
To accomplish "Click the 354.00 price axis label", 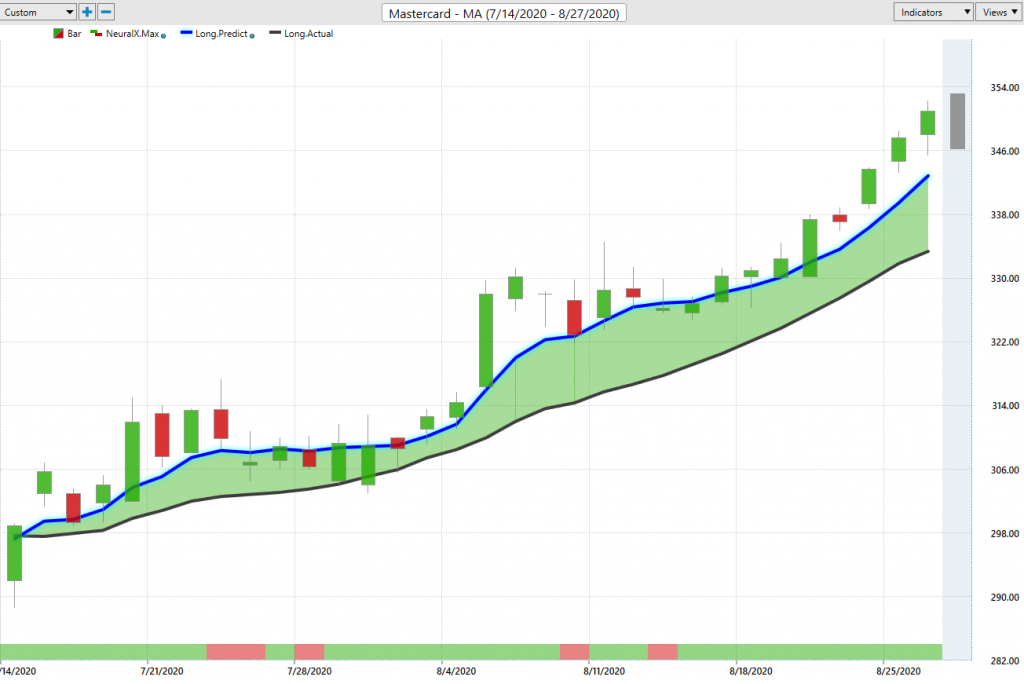I will tap(1004, 88).
